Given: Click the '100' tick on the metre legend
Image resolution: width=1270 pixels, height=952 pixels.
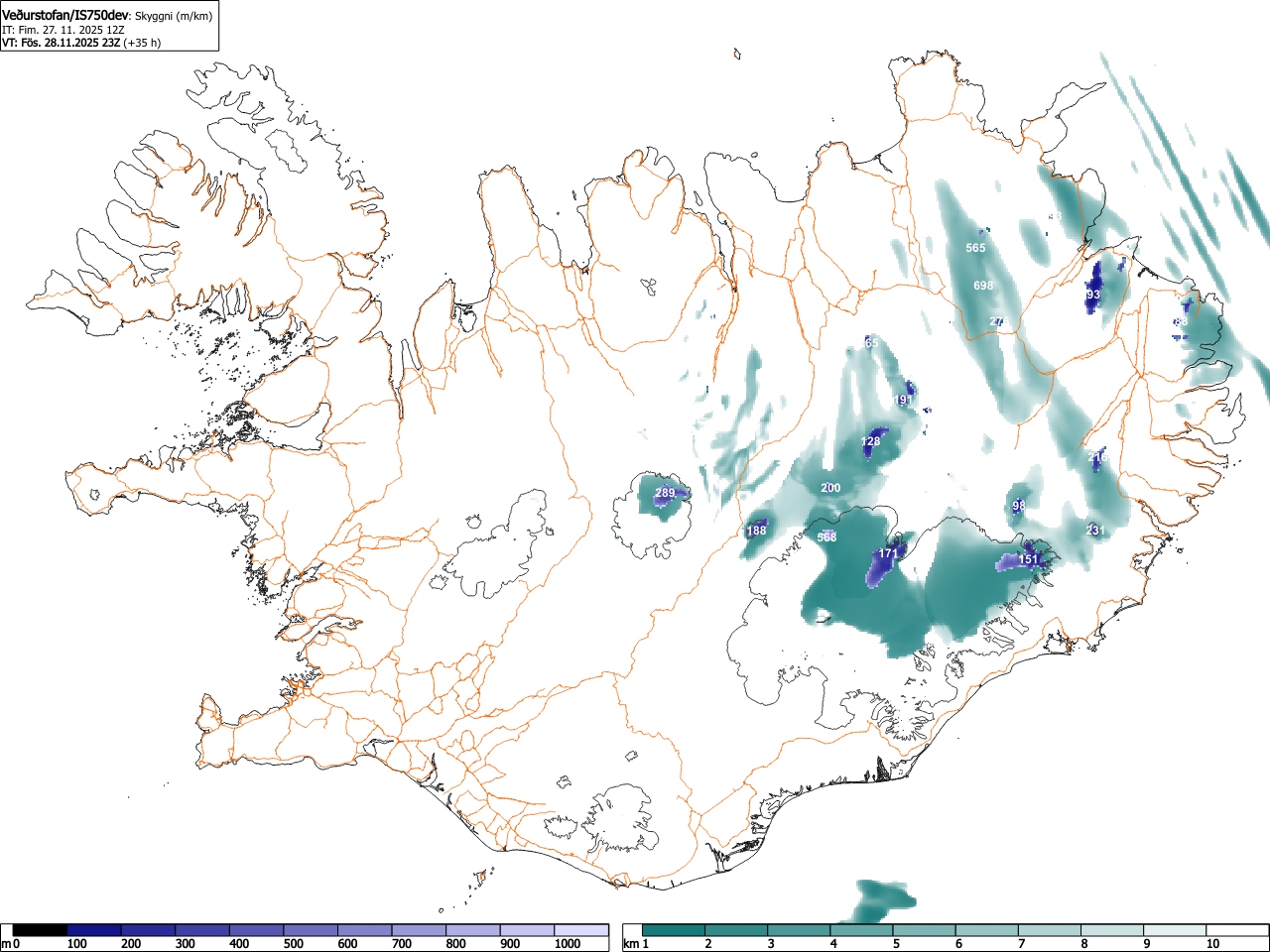Looking at the screenshot, I should [x=76, y=944].
